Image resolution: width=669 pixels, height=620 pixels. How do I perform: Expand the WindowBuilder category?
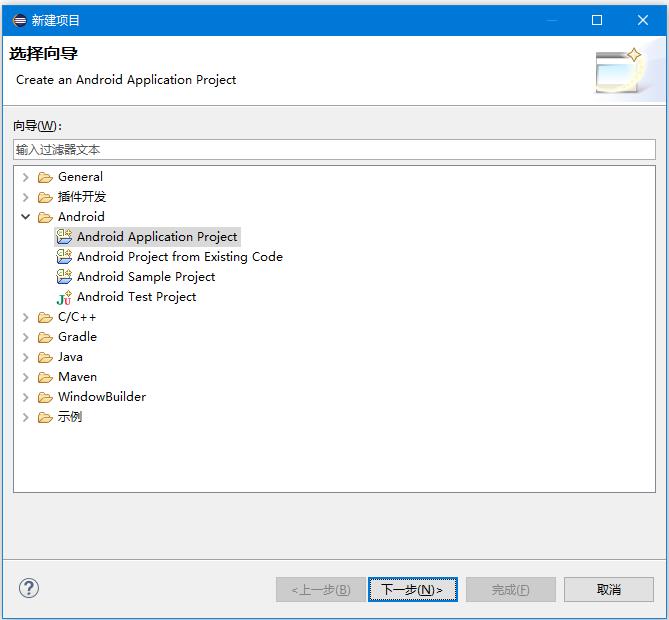click(x=26, y=397)
